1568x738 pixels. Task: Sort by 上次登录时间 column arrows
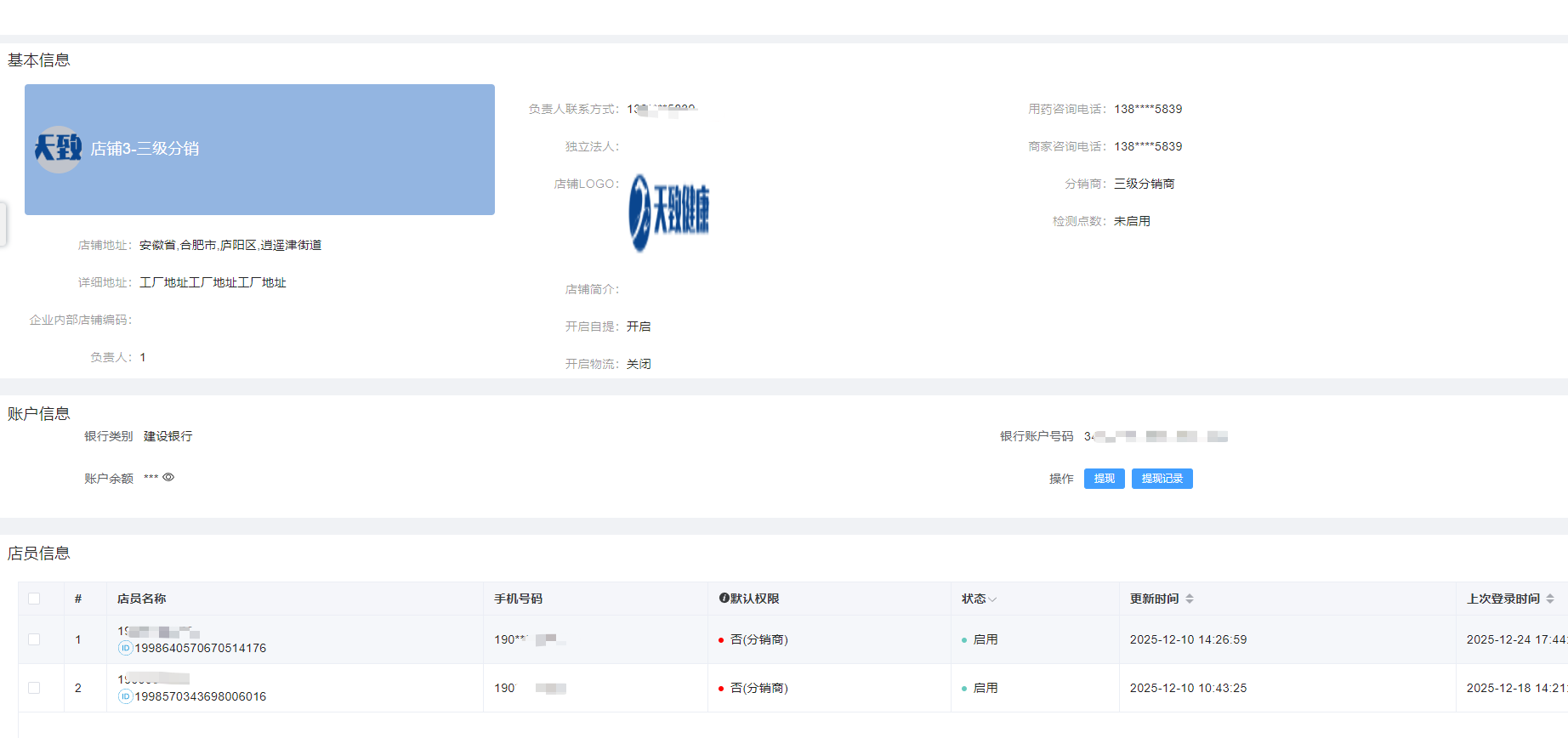click(1550, 599)
